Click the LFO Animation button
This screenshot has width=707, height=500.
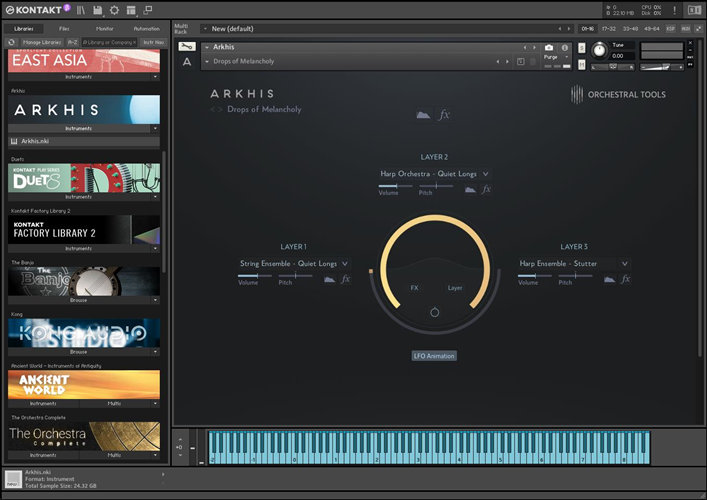point(434,355)
